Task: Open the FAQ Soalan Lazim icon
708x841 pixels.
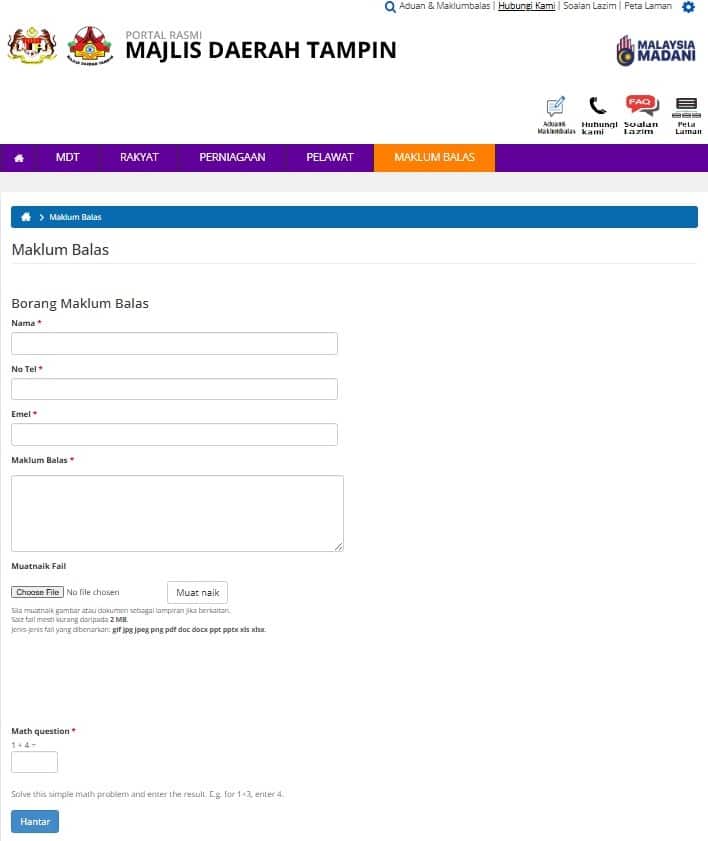Action: pyautogui.click(x=641, y=114)
